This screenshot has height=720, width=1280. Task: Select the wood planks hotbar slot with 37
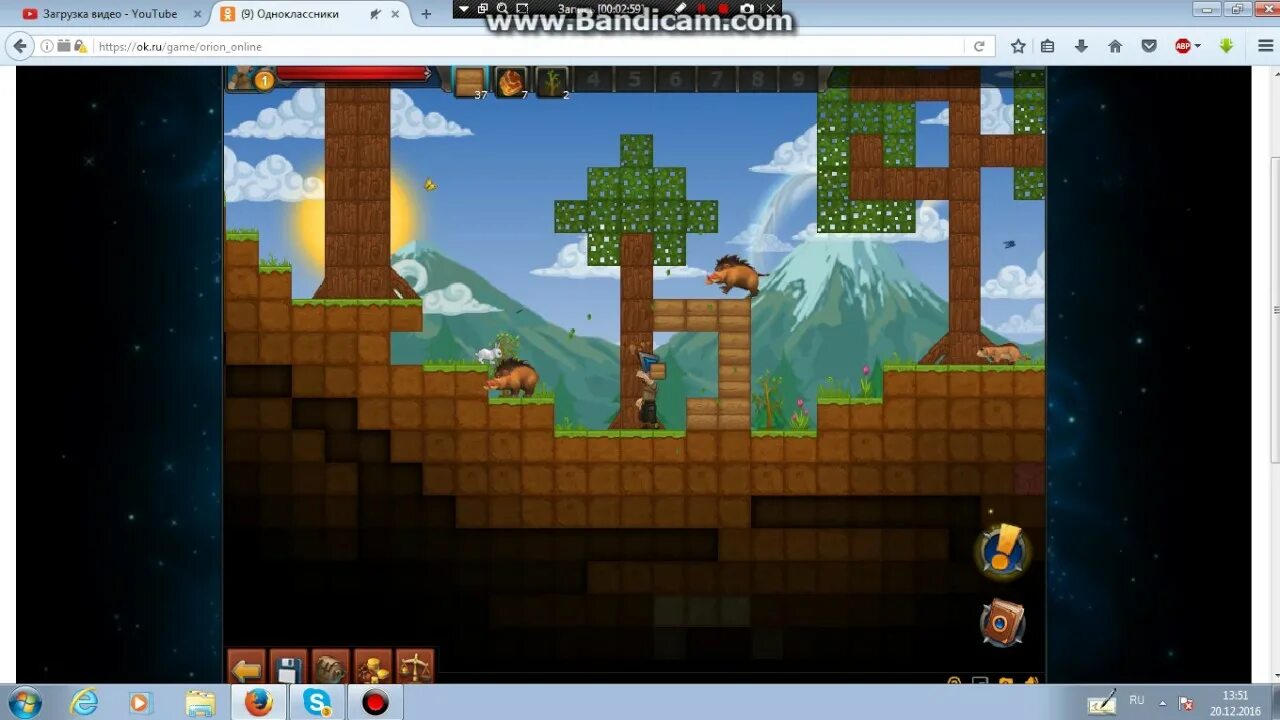[x=470, y=82]
